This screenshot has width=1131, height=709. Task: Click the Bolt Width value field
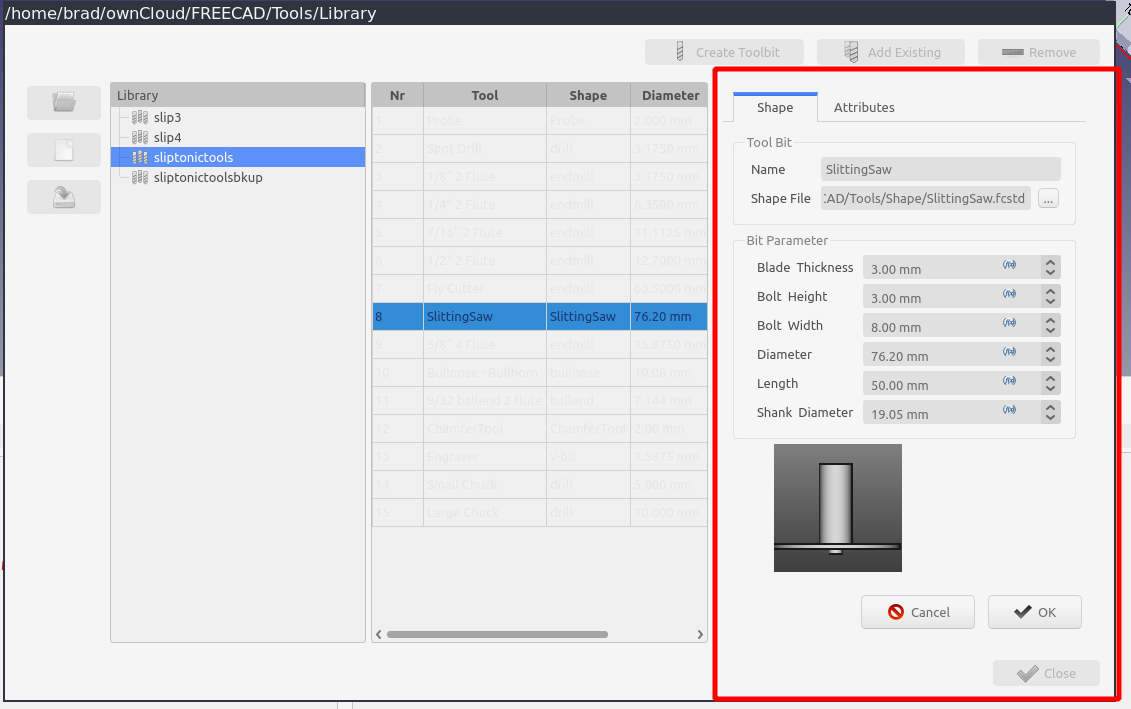tap(951, 325)
